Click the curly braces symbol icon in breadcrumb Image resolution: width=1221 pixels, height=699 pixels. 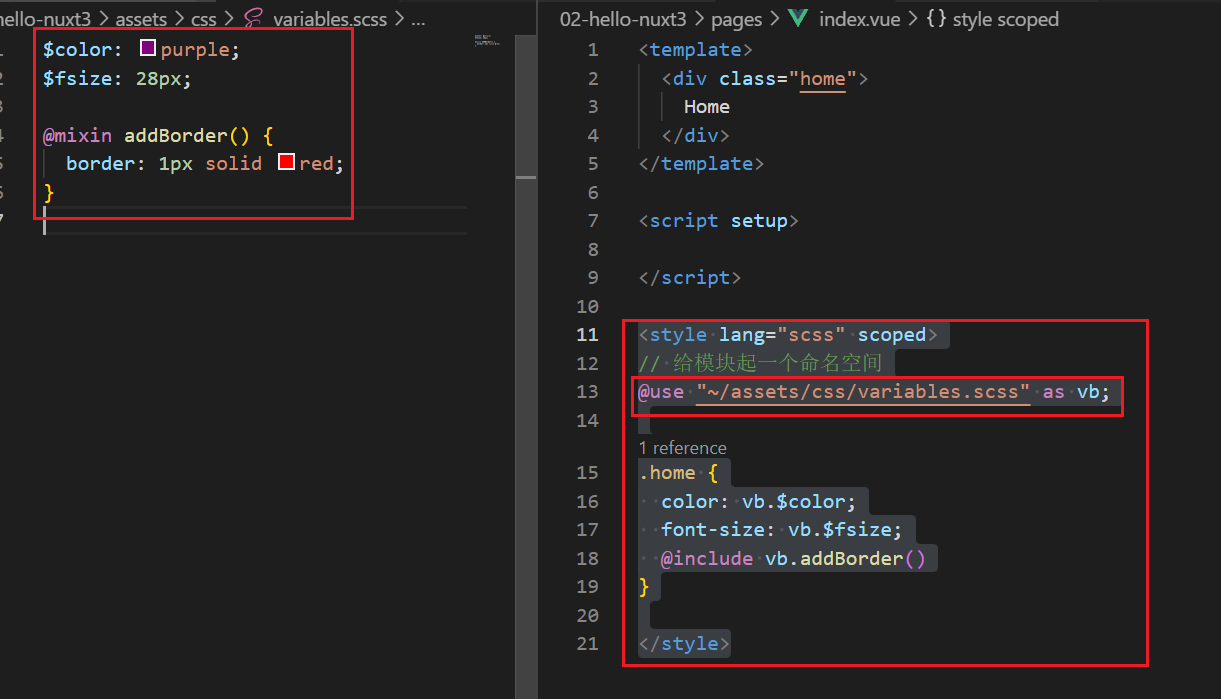pyautogui.click(x=937, y=19)
